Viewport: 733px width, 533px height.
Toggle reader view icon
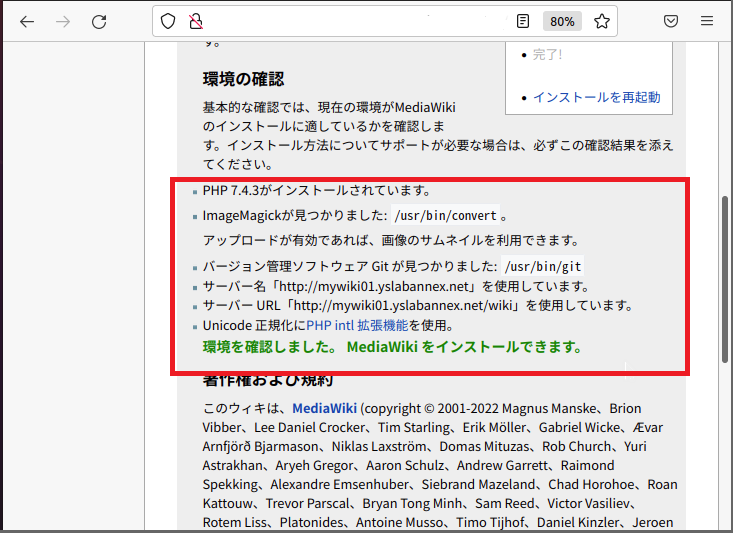[x=523, y=21]
